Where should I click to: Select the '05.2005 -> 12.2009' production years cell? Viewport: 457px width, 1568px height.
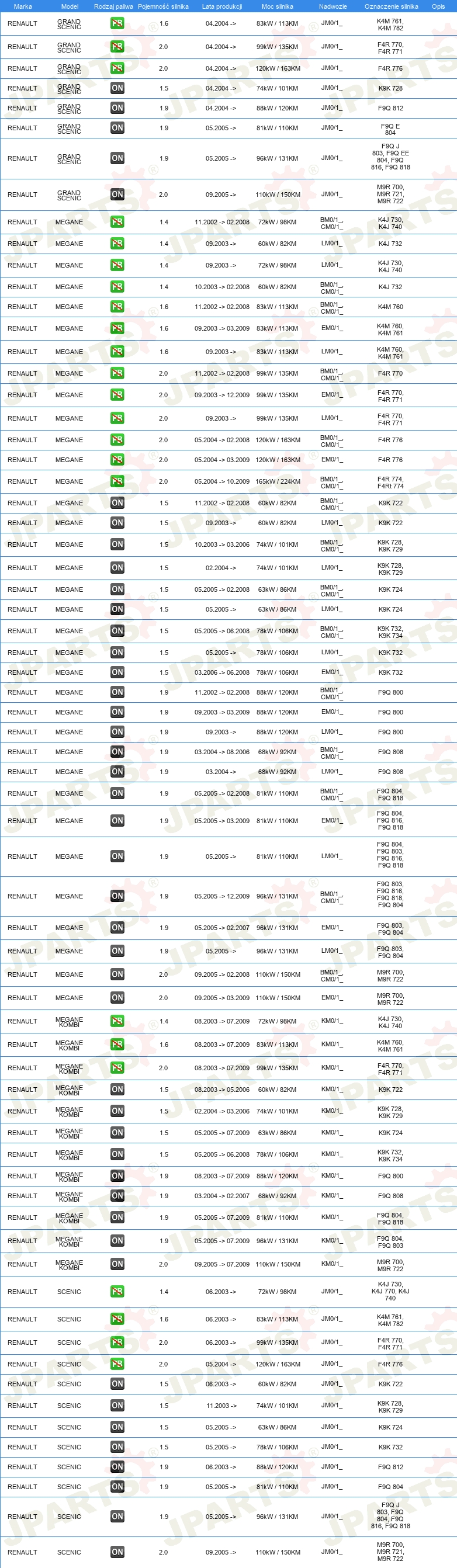(x=222, y=896)
